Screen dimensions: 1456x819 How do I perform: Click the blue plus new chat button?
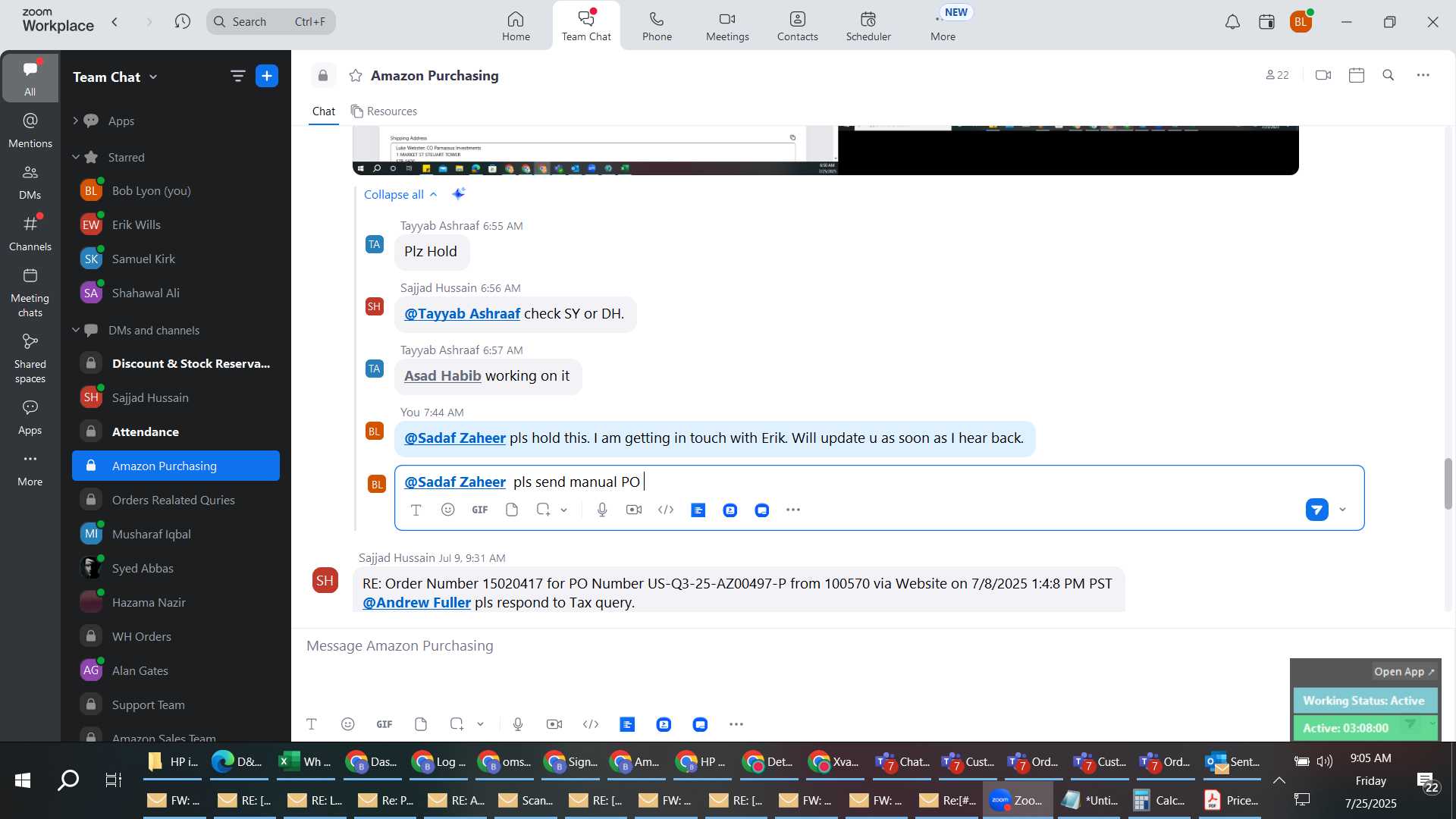coord(267,76)
